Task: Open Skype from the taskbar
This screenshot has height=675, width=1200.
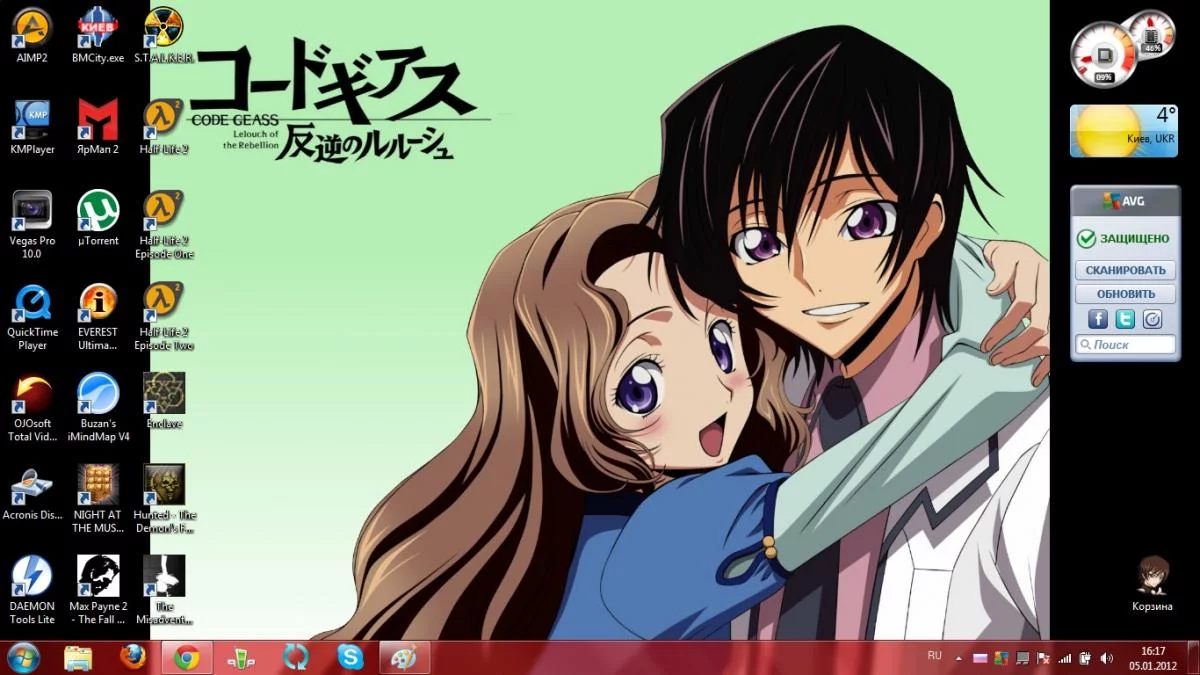Action: pos(350,657)
